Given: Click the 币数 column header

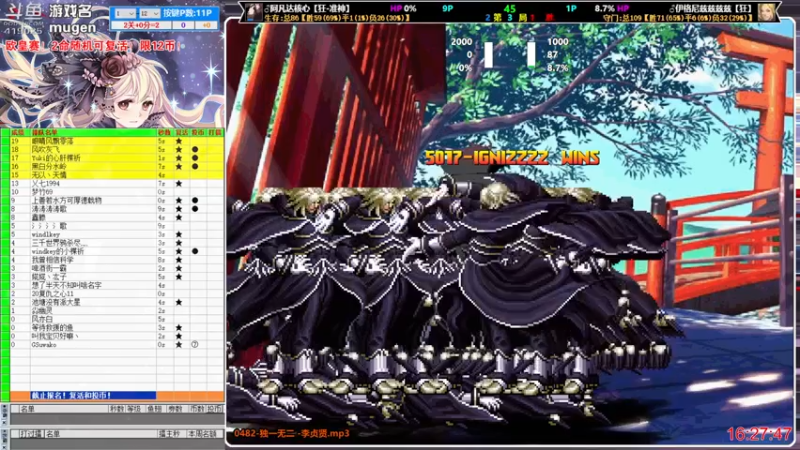Looking at the screenshot, I should tap(196, 409).
